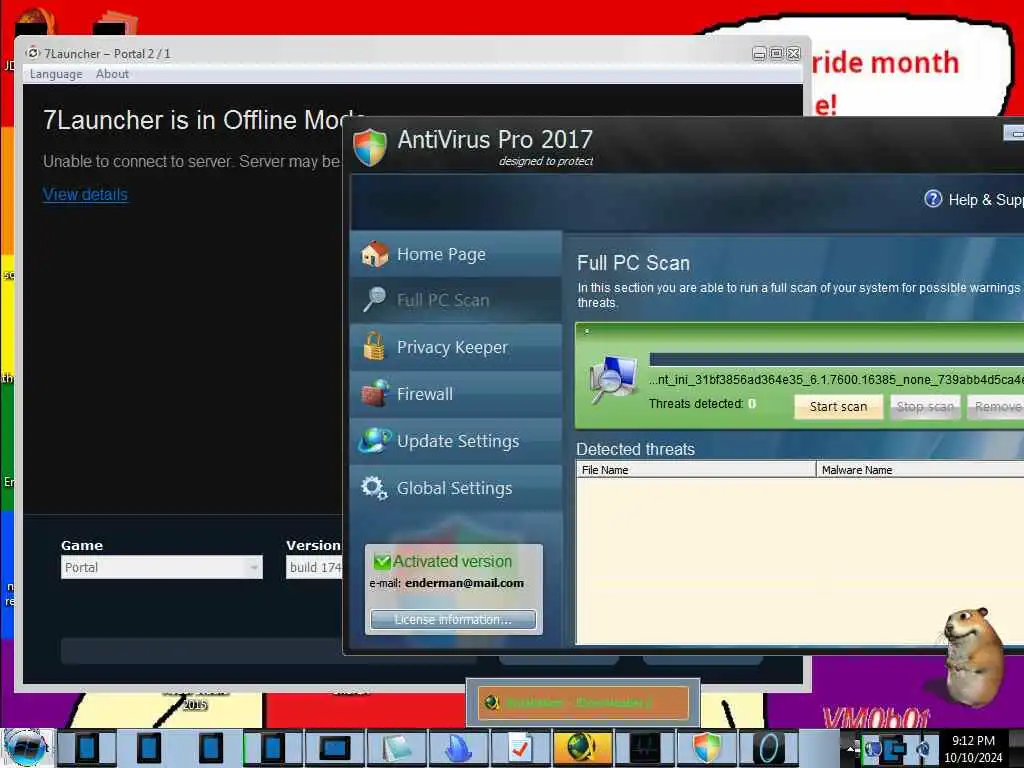Open Language menu in 7Launcher

[x=56, y=74]
